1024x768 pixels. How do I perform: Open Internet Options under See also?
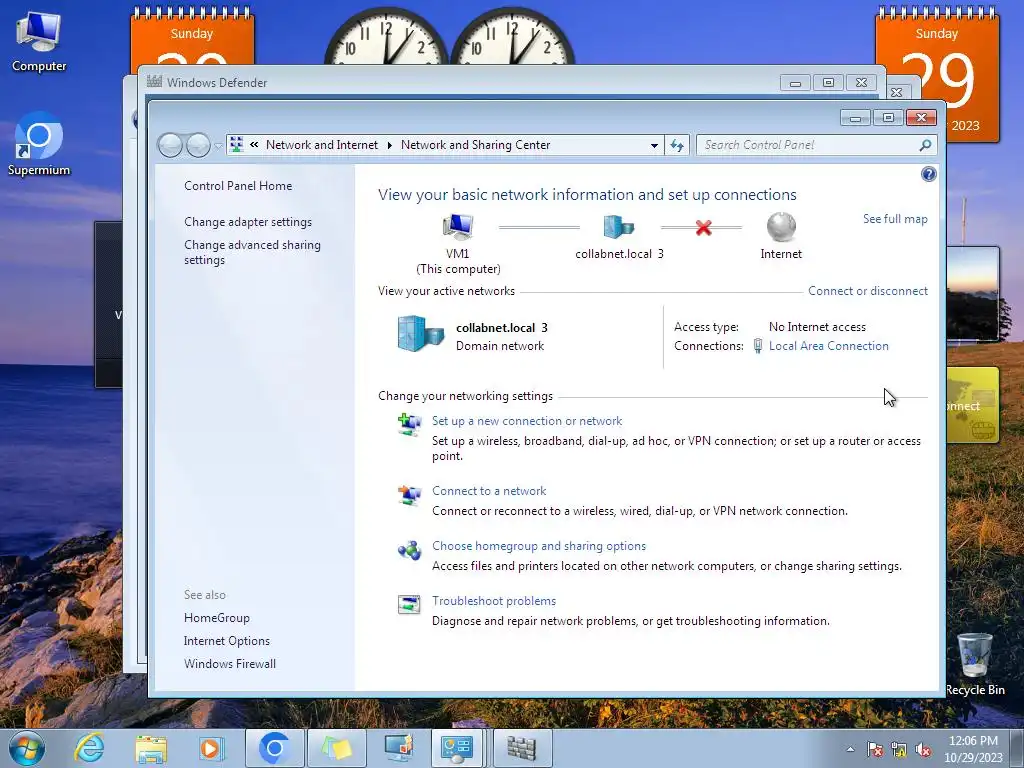pyautogui.click(x=226, y=641)
